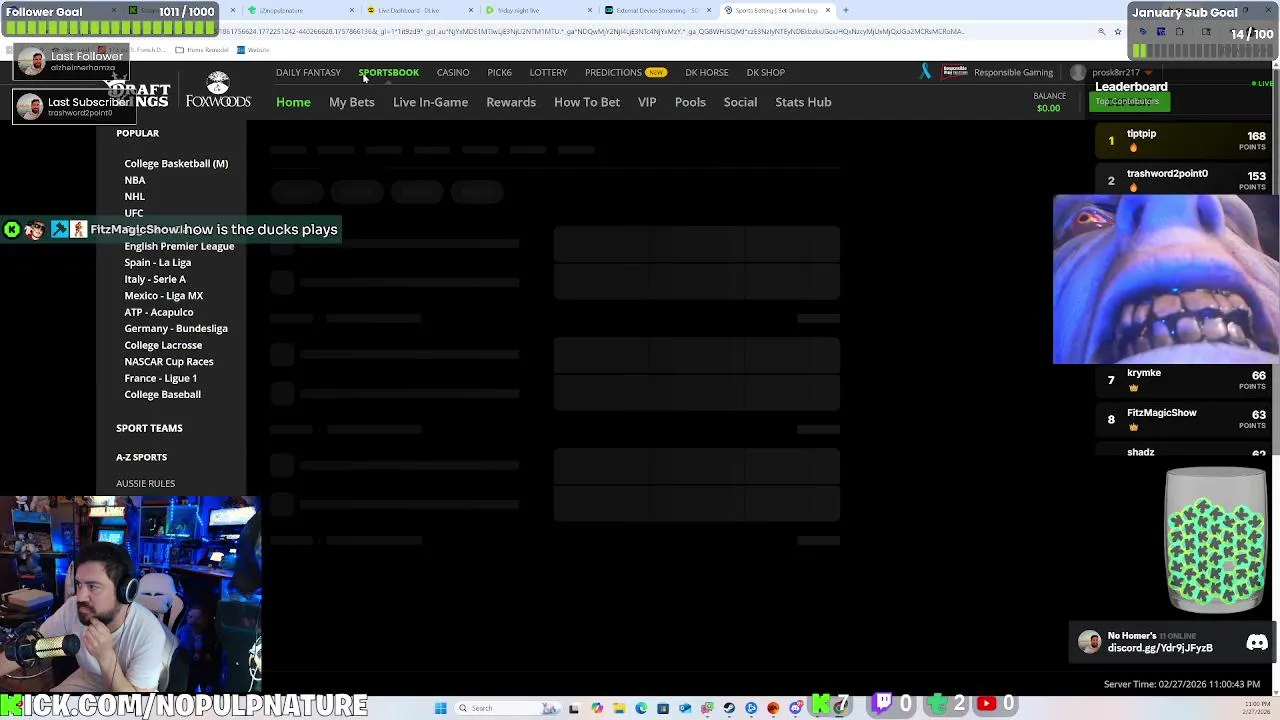Open English Premier League odds
Screen dimensions: 1280x720
coord(179,246)
